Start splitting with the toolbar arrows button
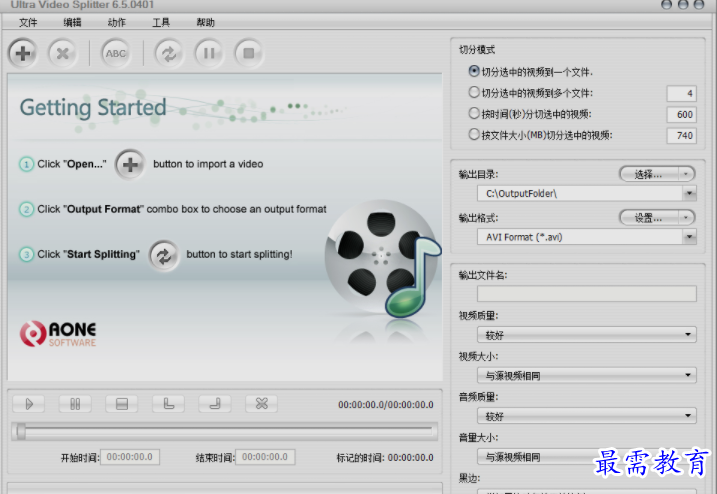 point(169,53)
